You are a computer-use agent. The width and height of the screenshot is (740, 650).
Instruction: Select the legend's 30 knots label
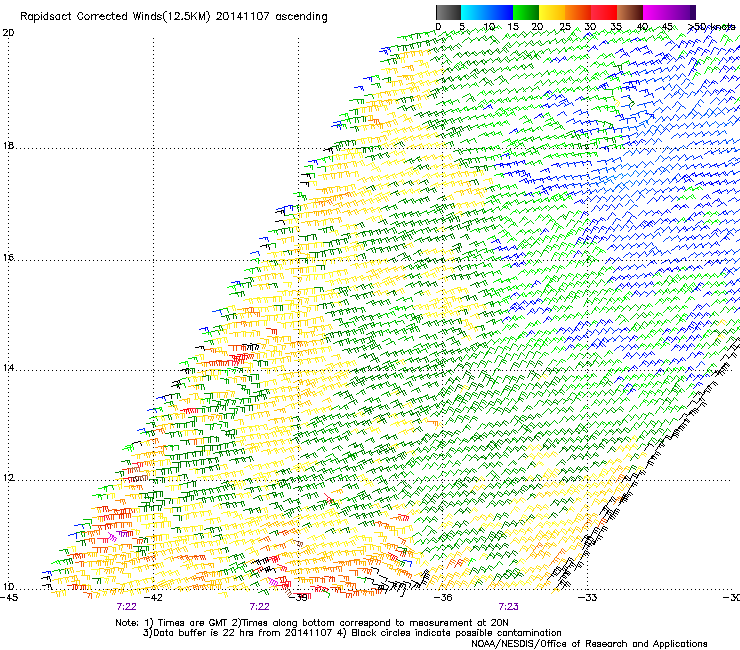coord(590,27)
